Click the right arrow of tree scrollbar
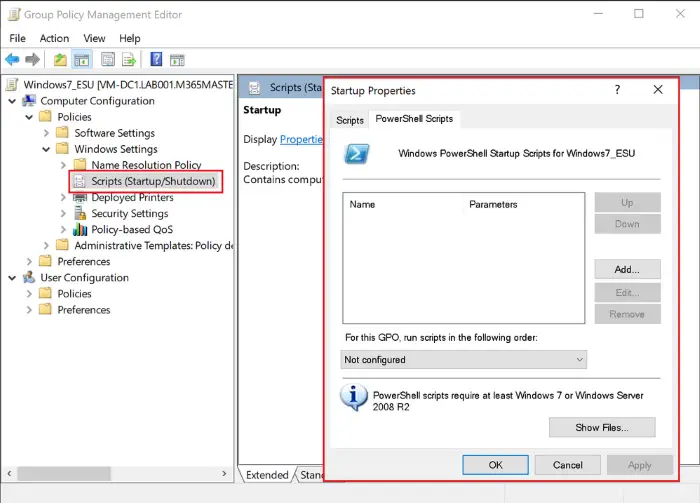The height and width of the screenshot is (503, 700). pyautogui.click(x=224, y=474)
